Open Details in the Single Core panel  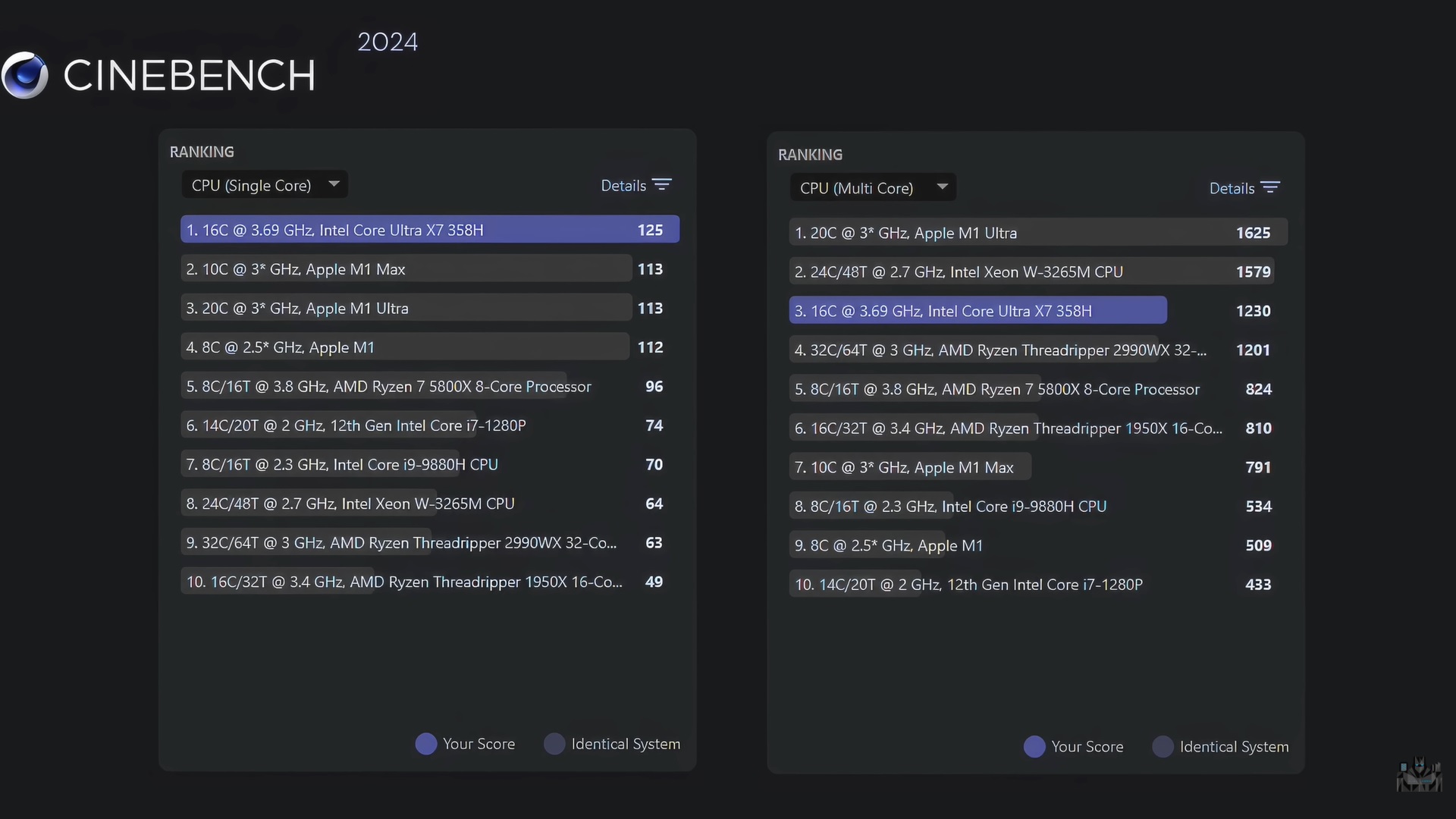(623, 186)
